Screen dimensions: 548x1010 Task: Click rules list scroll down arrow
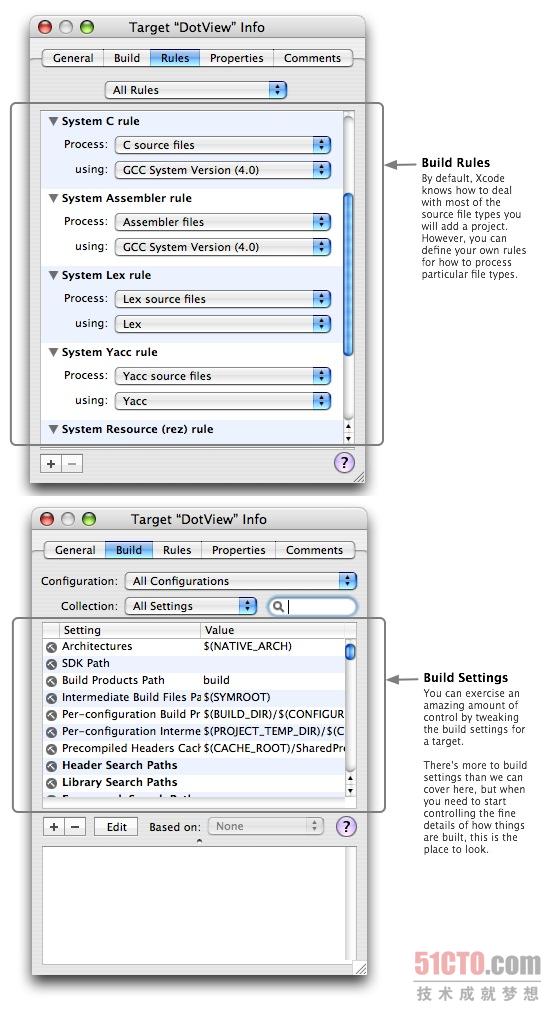348,438
